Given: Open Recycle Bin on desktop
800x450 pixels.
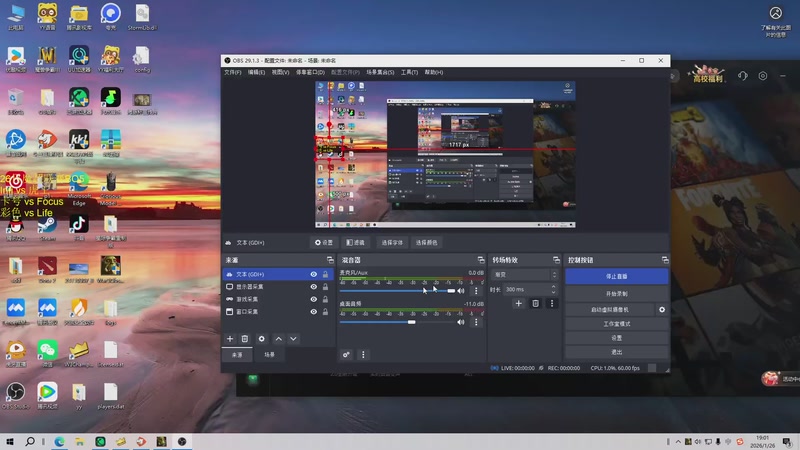Looking at the screenshot, I should [15, 101].
